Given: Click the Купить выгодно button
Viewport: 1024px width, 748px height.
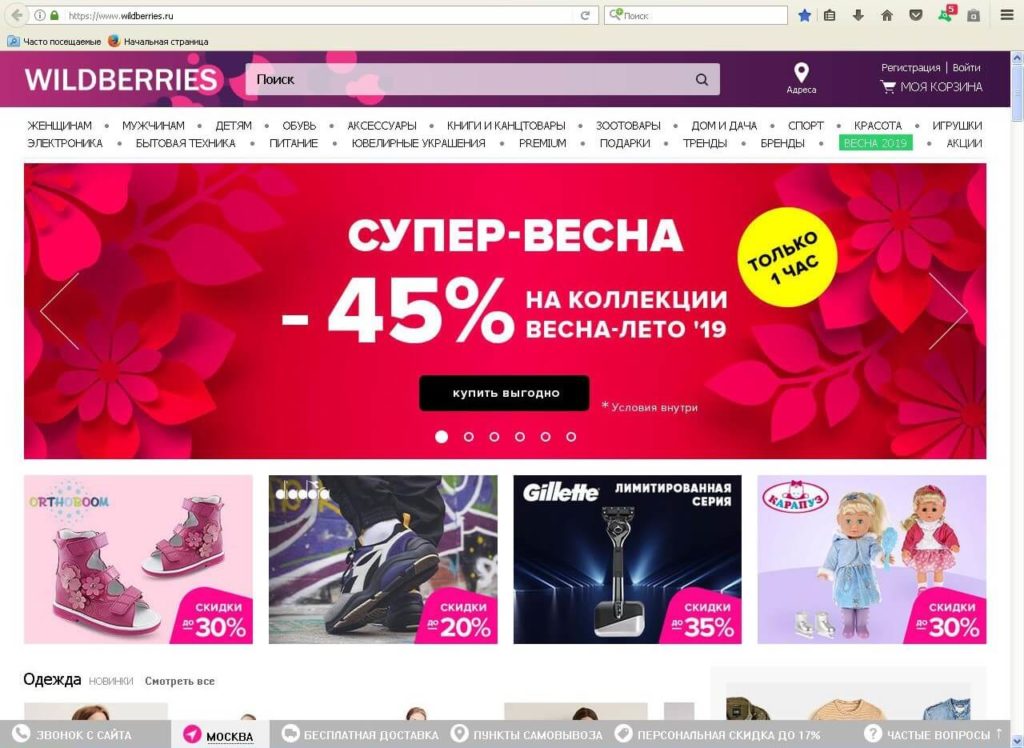Looking at the screenshot, I should tap(504, 393).
